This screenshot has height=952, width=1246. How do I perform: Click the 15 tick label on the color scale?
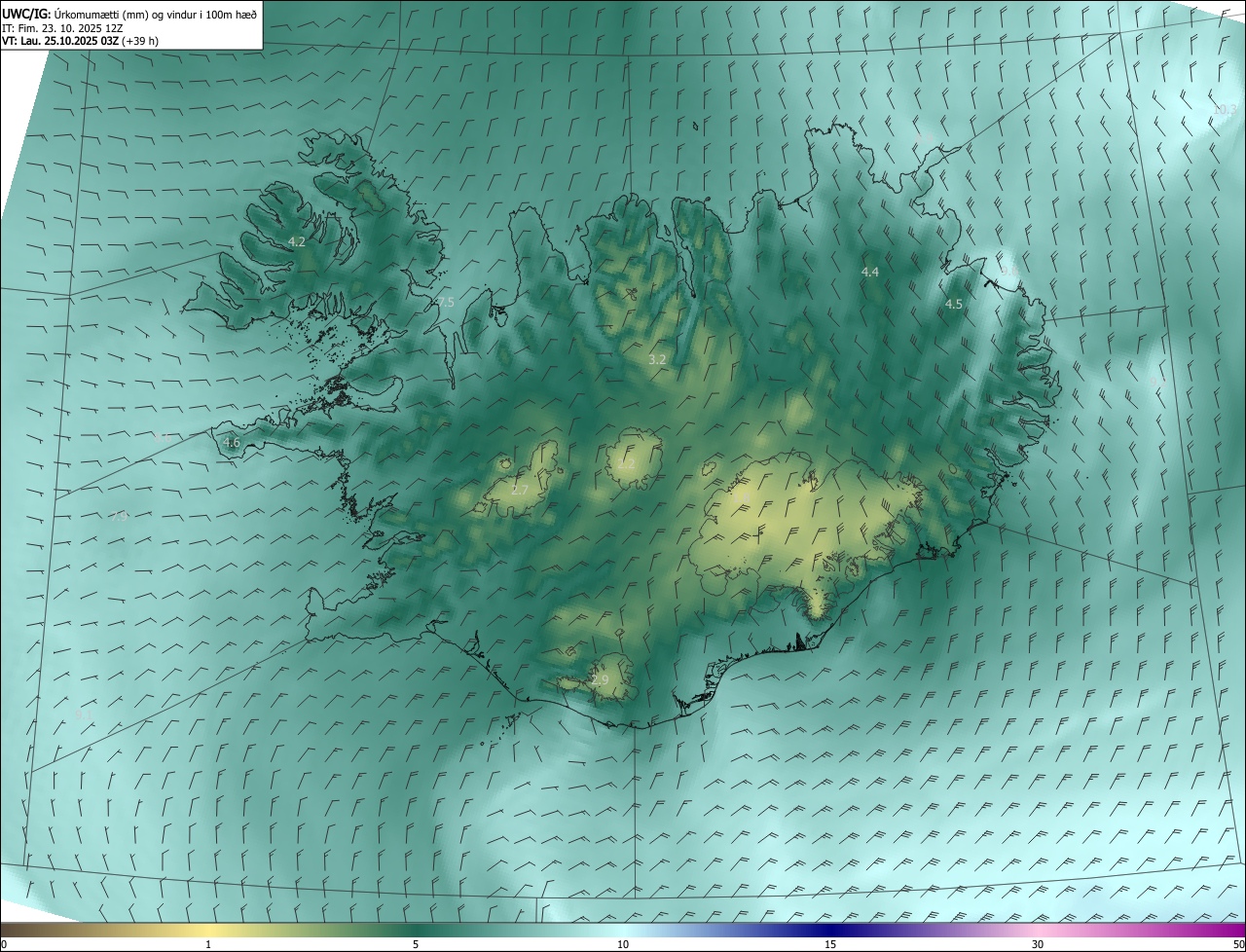tap(830, 945)
